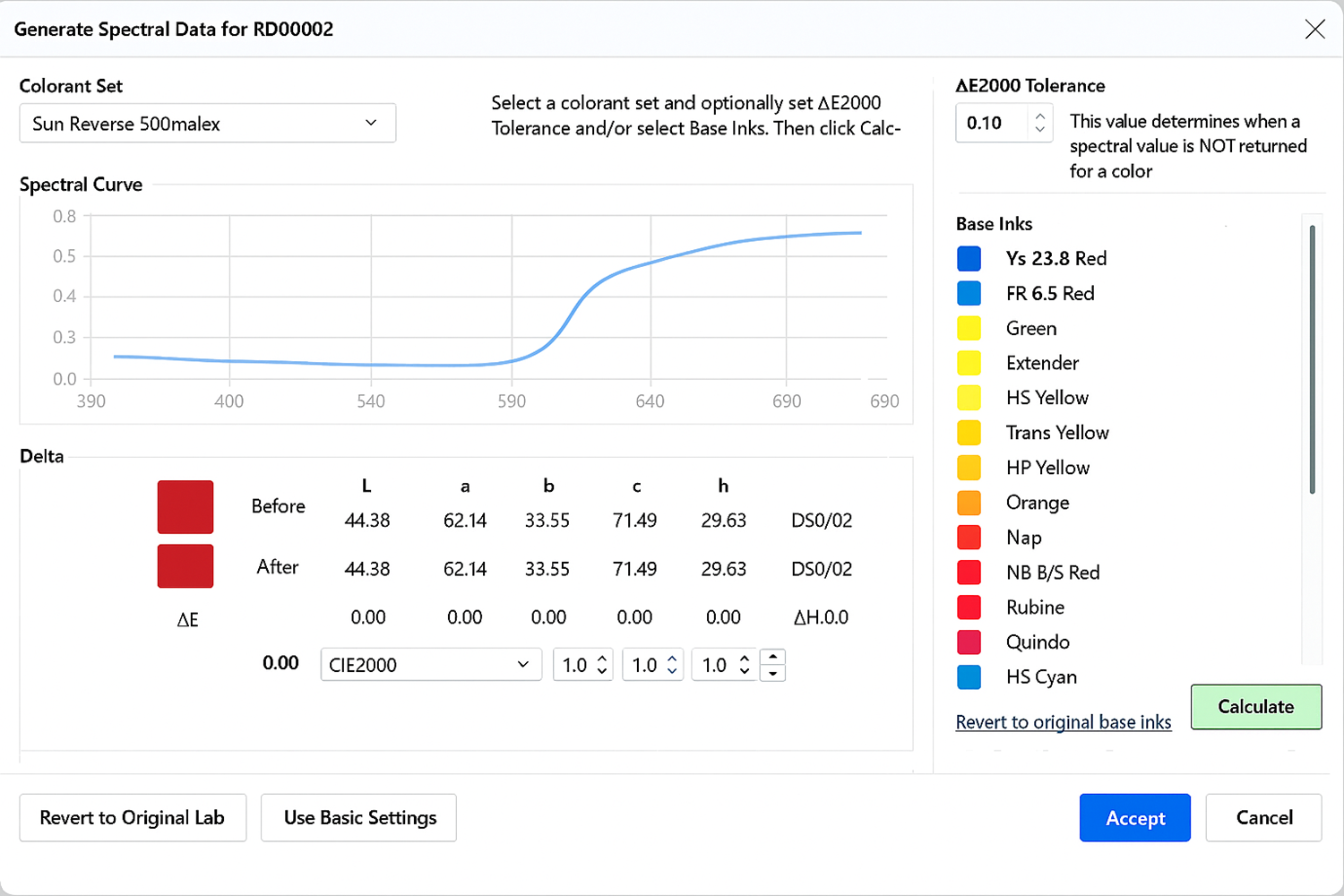Pick the Rubine base ink
Viewport: 1344px width, 896px height.
(x=1034, y=607)
